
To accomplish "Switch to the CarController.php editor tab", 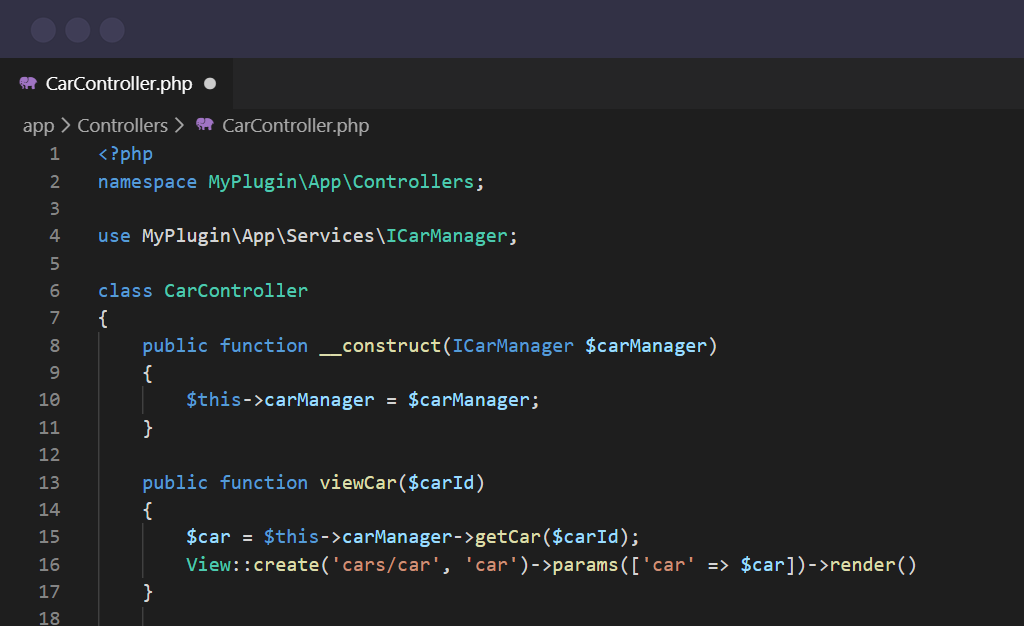I will (118, 84).
